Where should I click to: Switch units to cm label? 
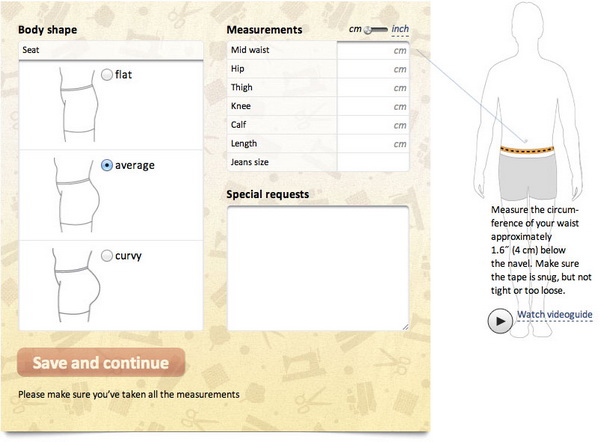[x=354, y=30]
